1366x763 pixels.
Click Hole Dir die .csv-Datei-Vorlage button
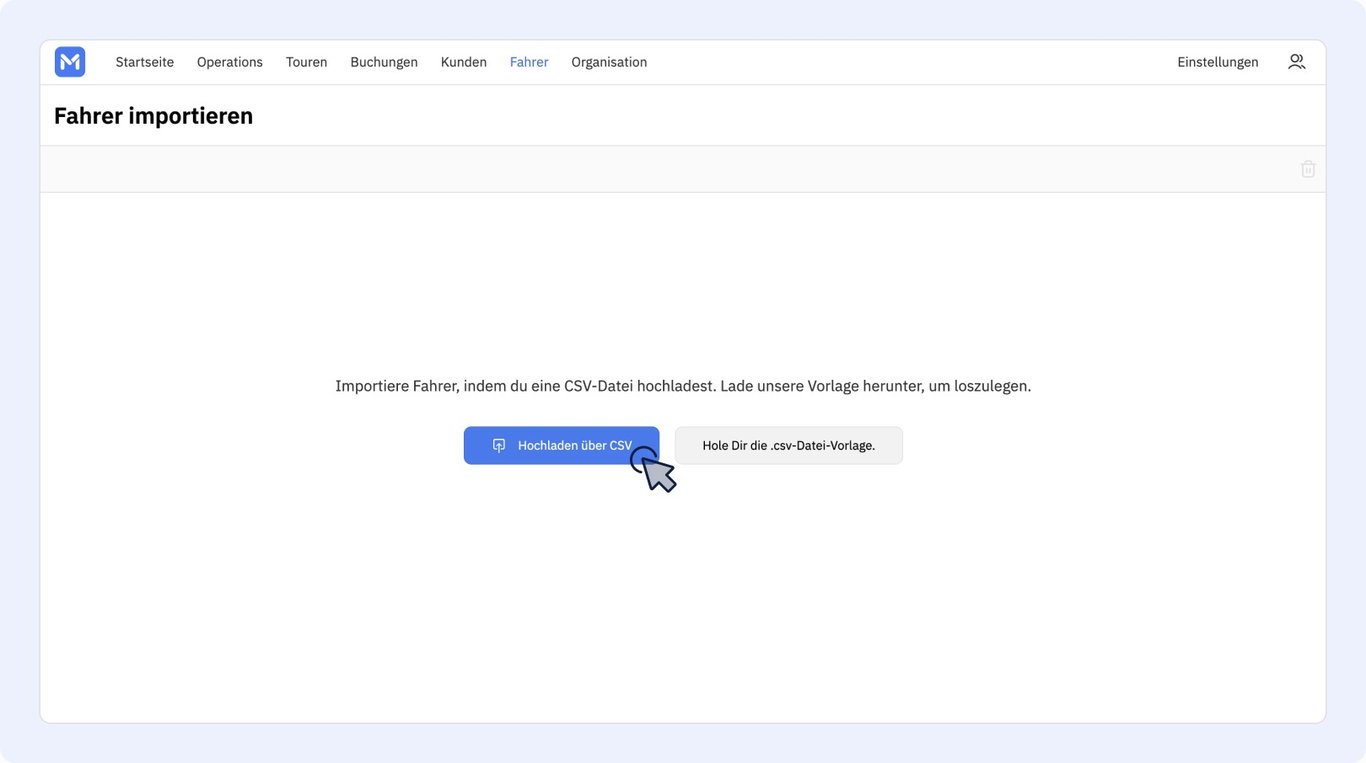point(789,446)
